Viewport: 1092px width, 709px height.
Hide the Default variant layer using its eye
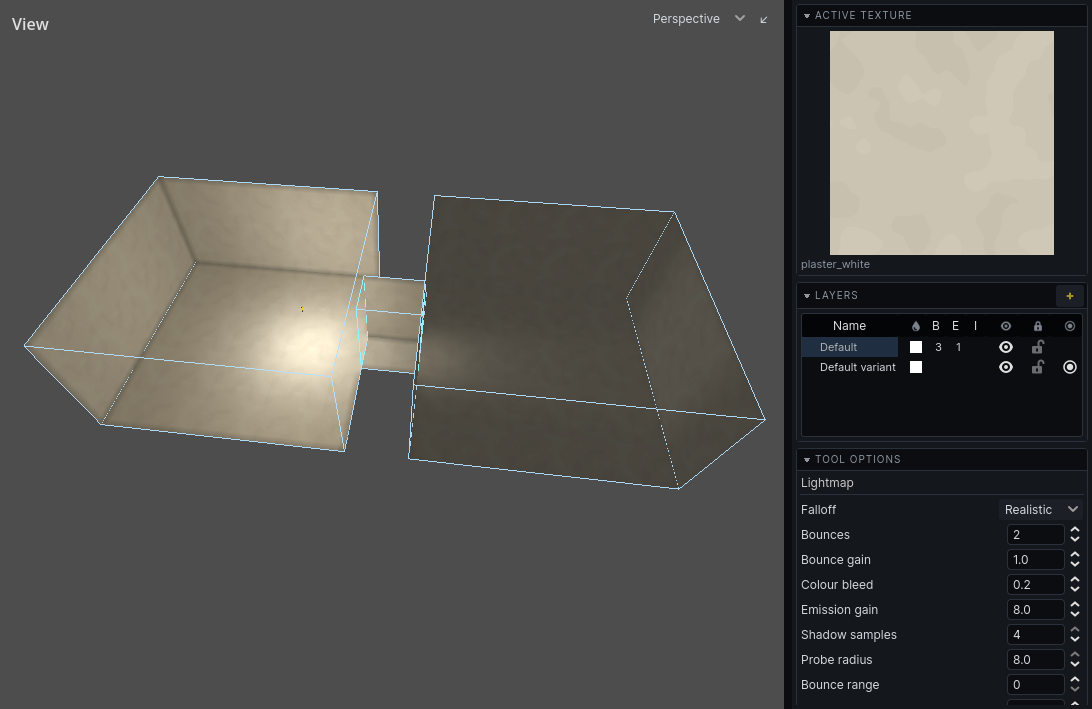(1006, 367)
